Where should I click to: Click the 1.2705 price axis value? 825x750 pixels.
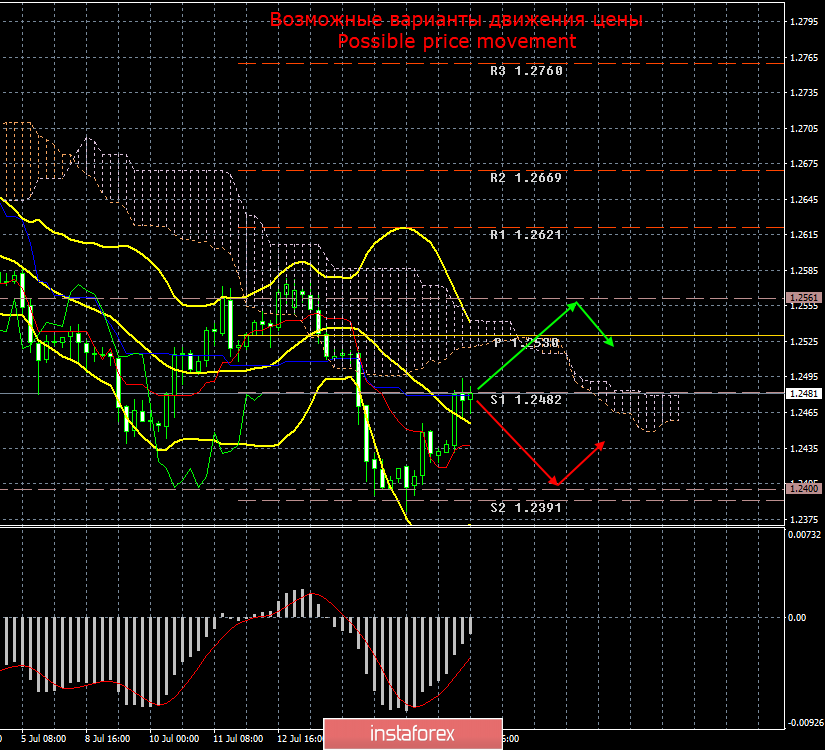804,128
